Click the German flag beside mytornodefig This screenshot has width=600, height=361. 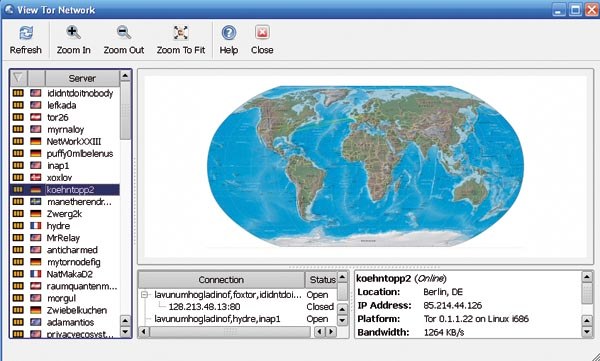click(x=36, y=261)
